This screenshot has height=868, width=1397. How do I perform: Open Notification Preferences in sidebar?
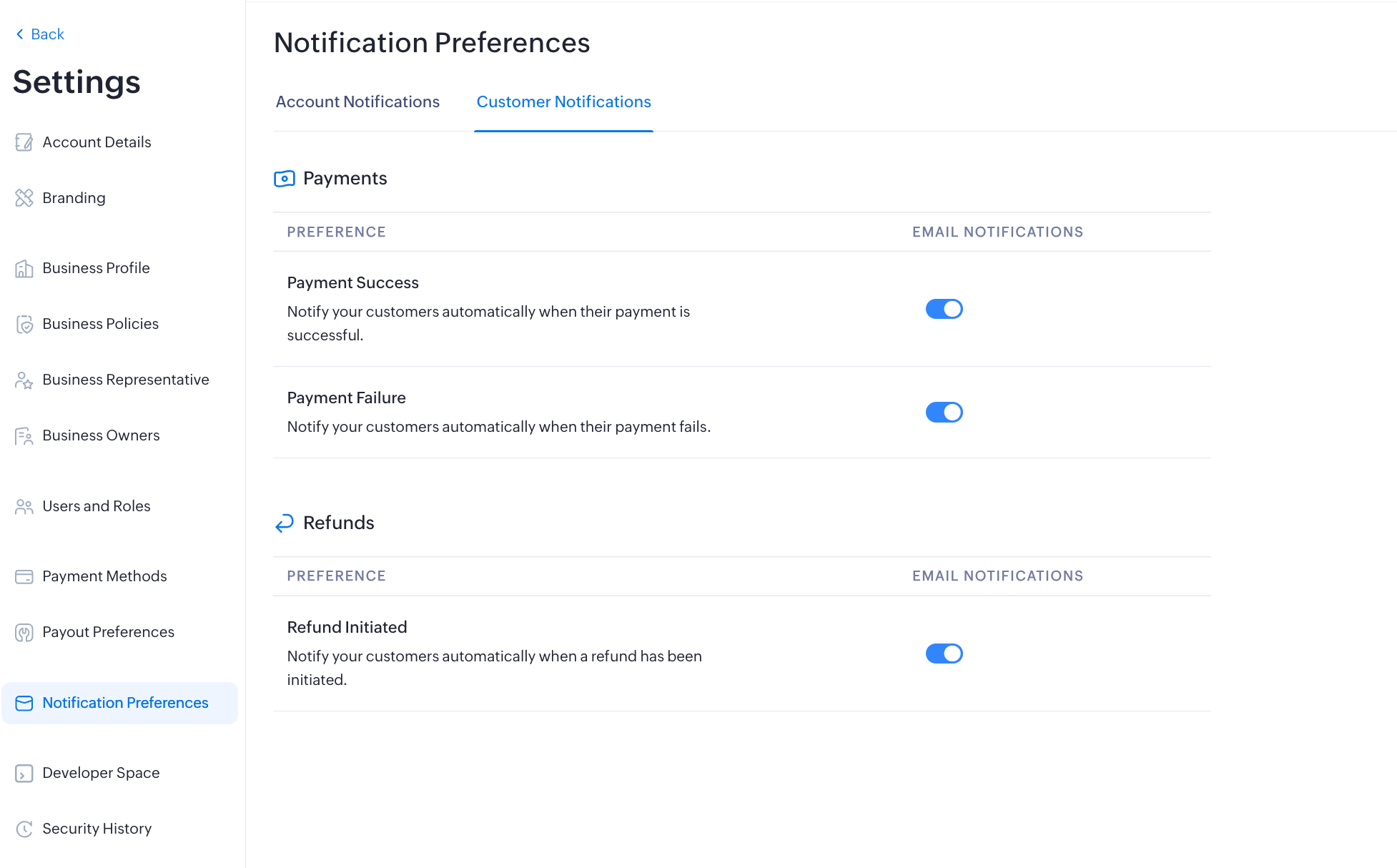[x=125, y=703]
